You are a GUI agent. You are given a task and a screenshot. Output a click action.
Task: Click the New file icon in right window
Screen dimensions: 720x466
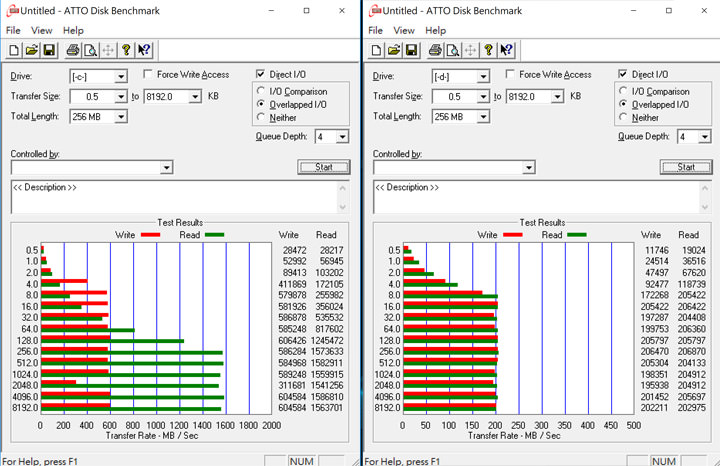click(x=376, y=49)
